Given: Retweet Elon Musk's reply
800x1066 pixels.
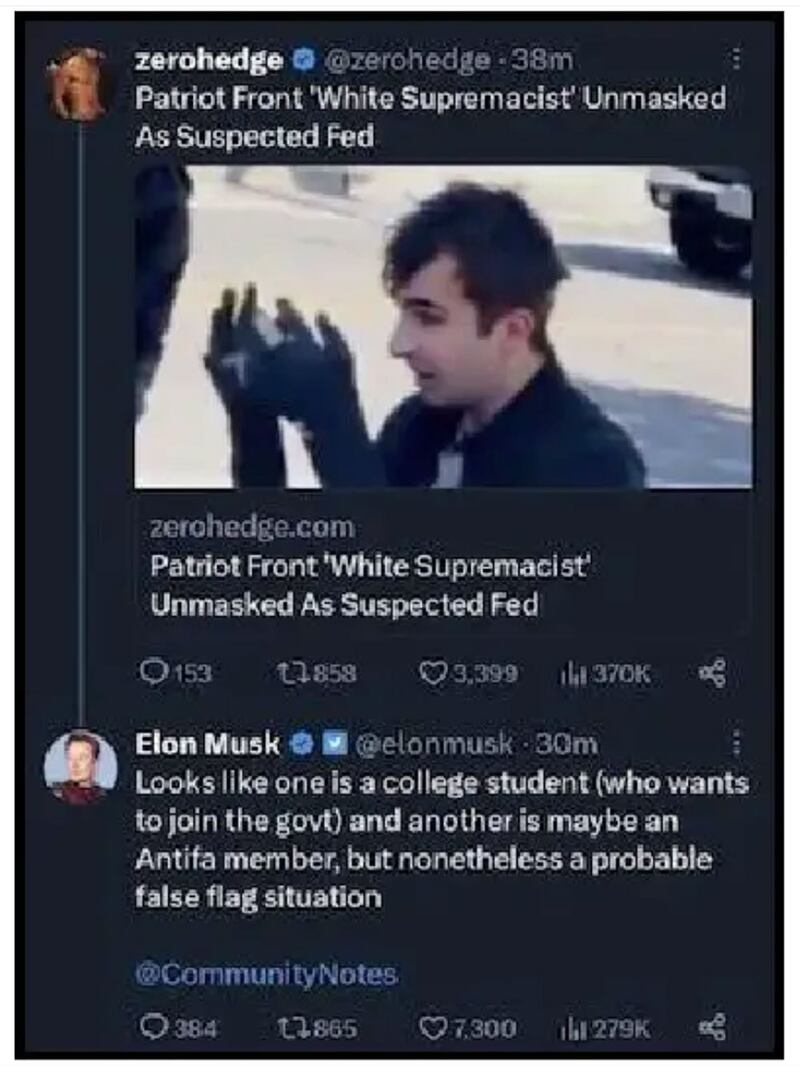Looking at the screenshot, I should pyautogui.click(x=282, y=1025).
